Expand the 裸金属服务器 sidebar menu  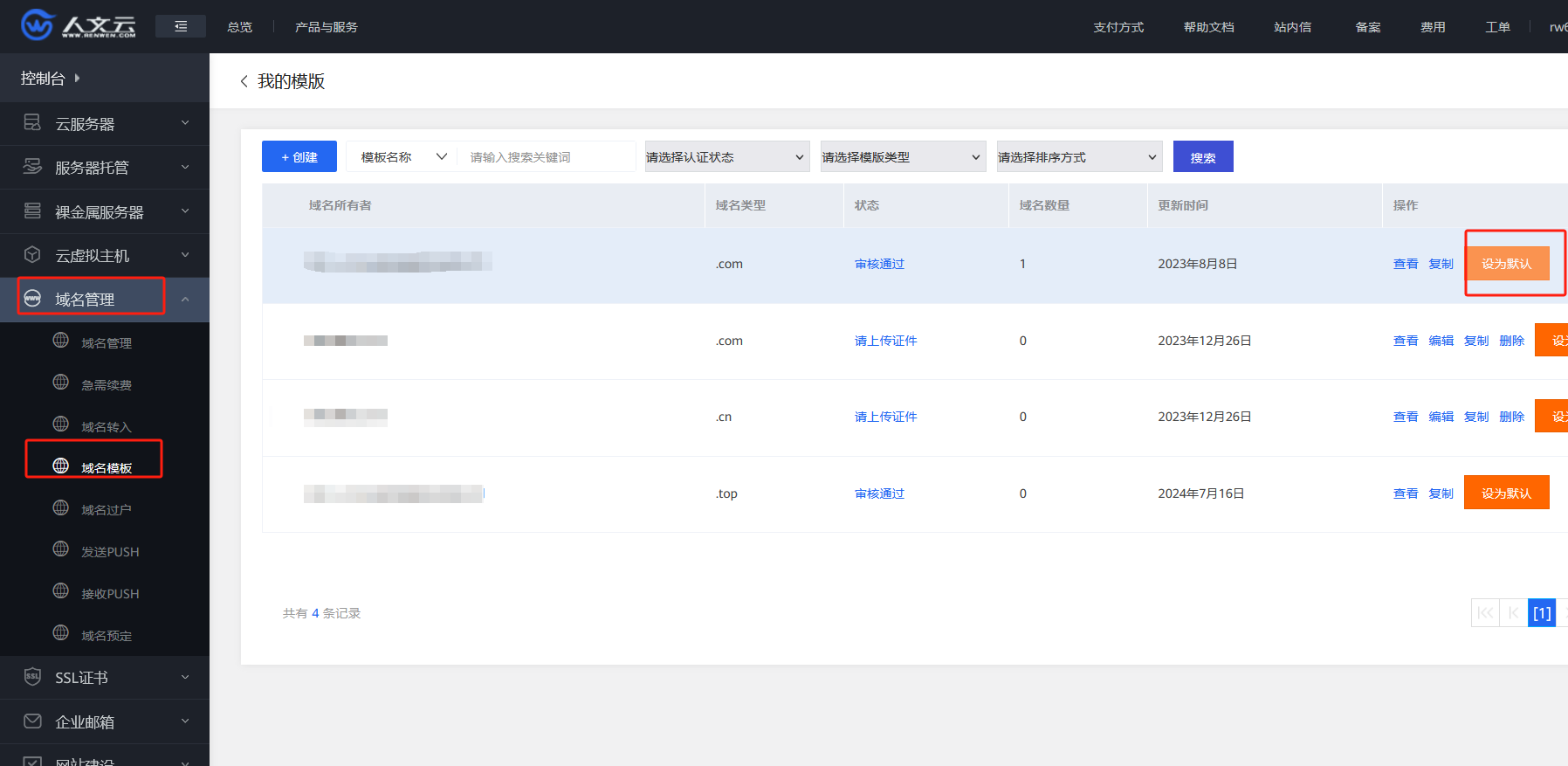(185, 211)
